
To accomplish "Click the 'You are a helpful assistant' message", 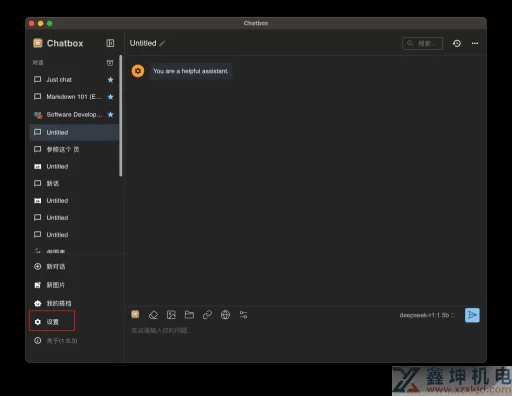I will click(x=191, y=71).
